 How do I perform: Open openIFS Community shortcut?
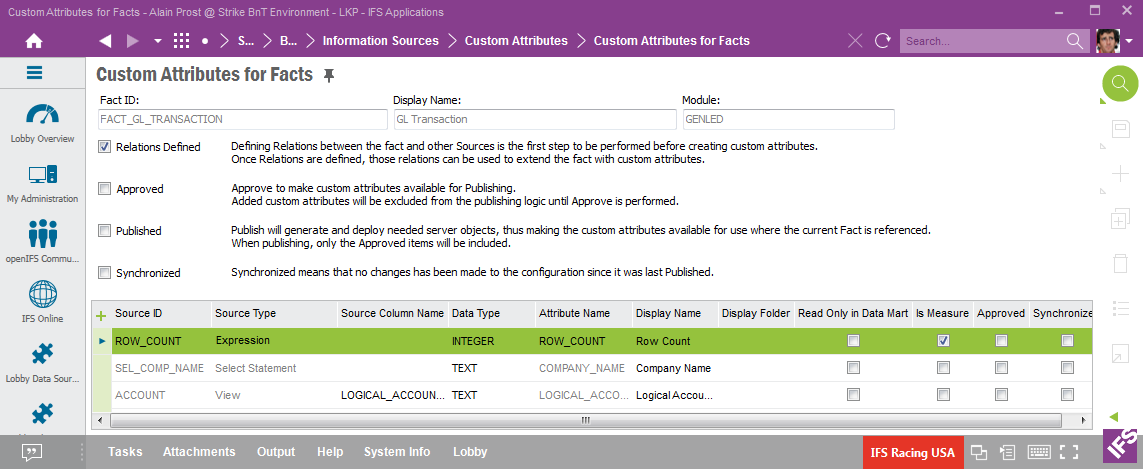[x=42, y=242]
